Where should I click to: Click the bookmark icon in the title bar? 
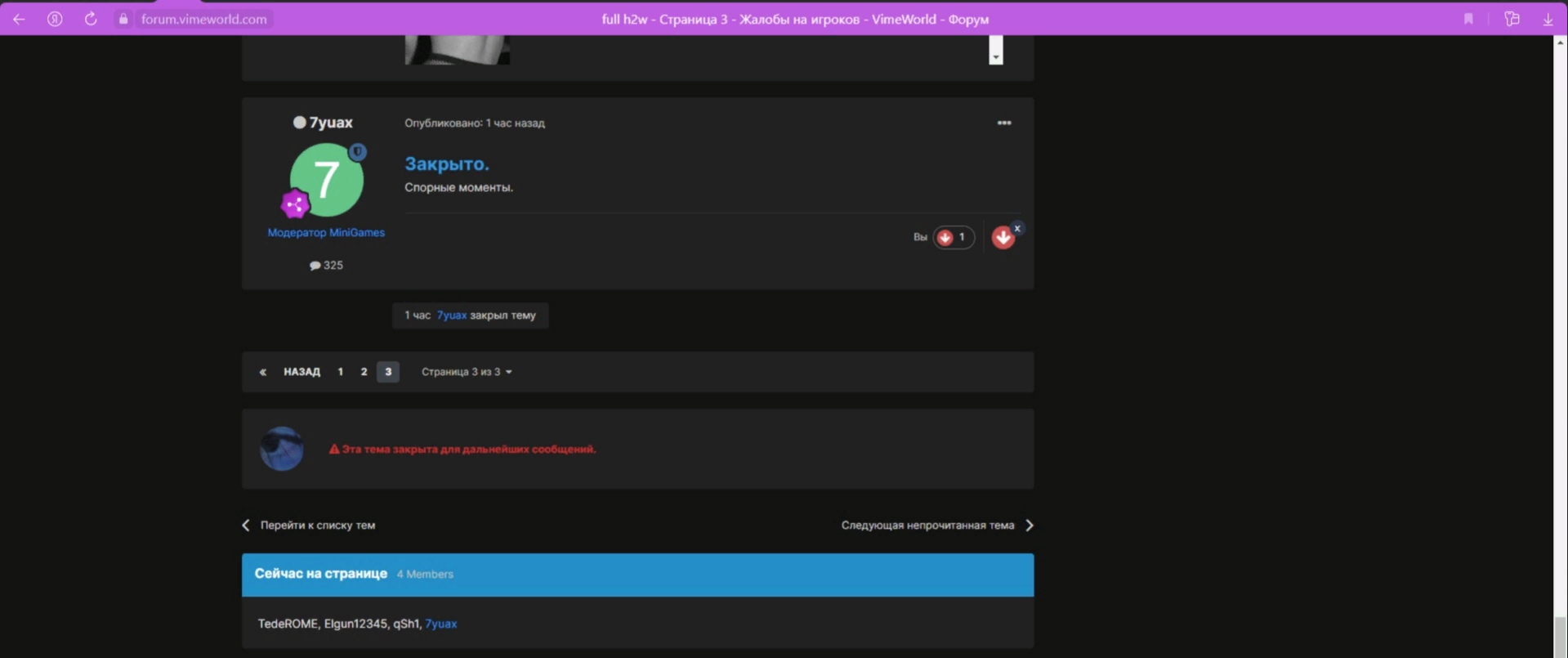point(1468,19)
